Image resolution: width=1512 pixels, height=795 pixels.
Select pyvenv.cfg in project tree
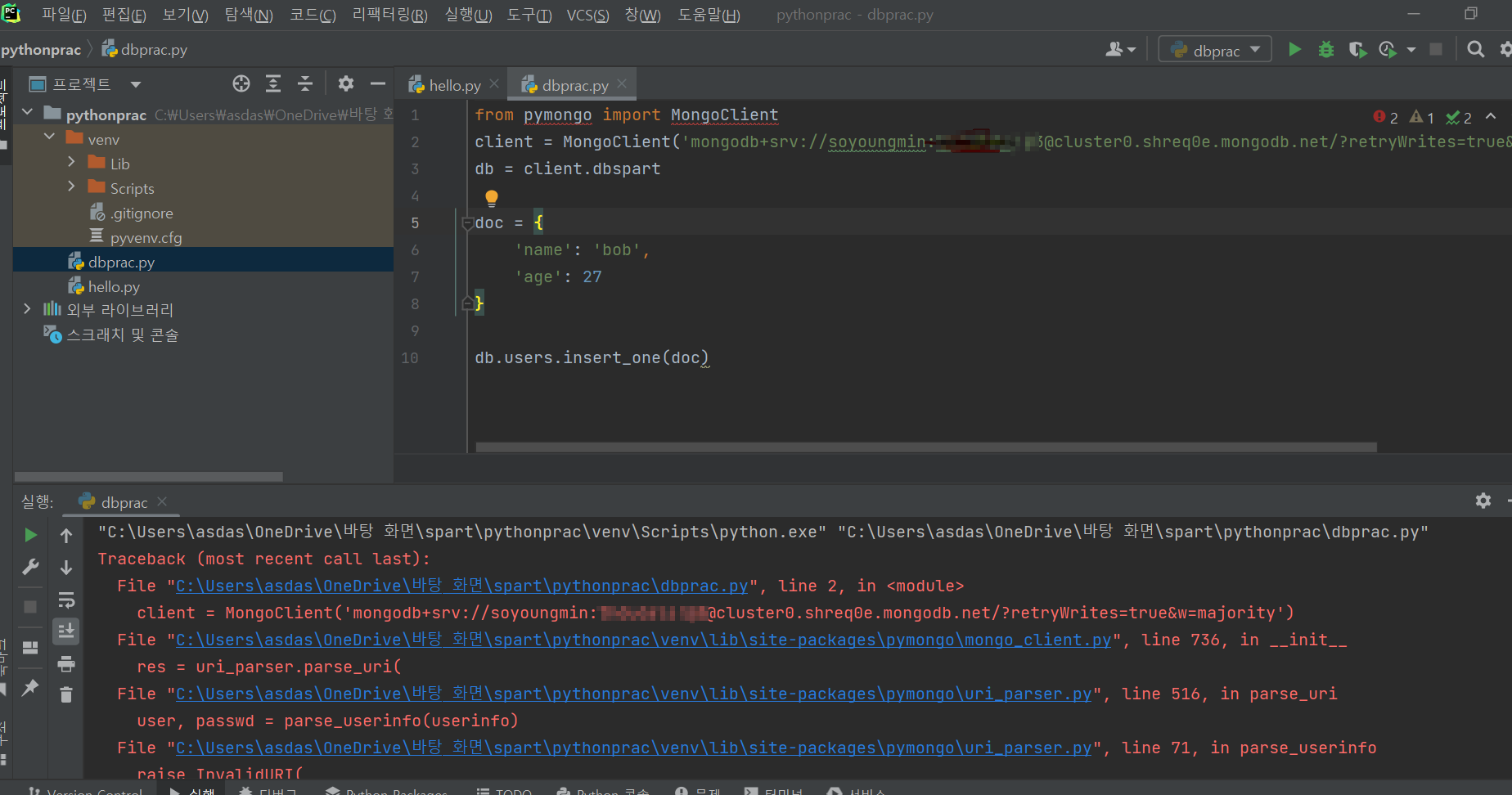click(136, 238)
